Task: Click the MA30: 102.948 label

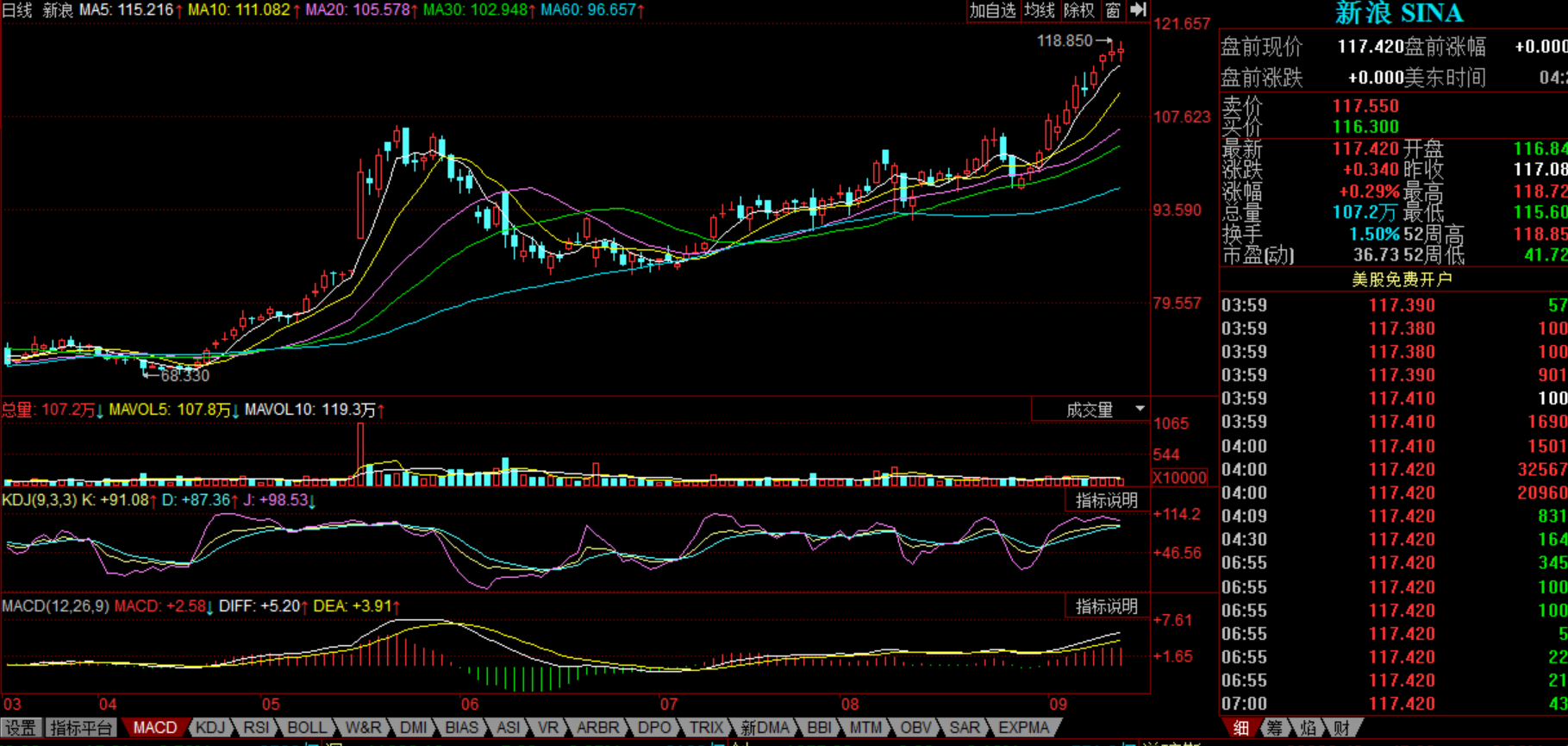Action: click(x=474, y=10)
